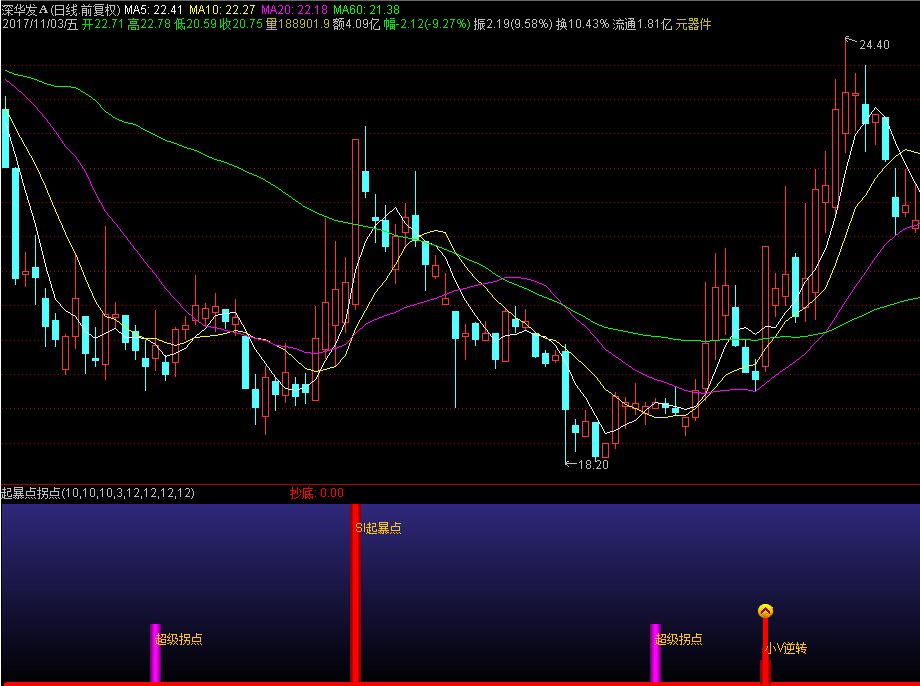Click the amplitude 振2.19(9.58%)
Viewport: 920px width, 686px height.
point(513,25)
